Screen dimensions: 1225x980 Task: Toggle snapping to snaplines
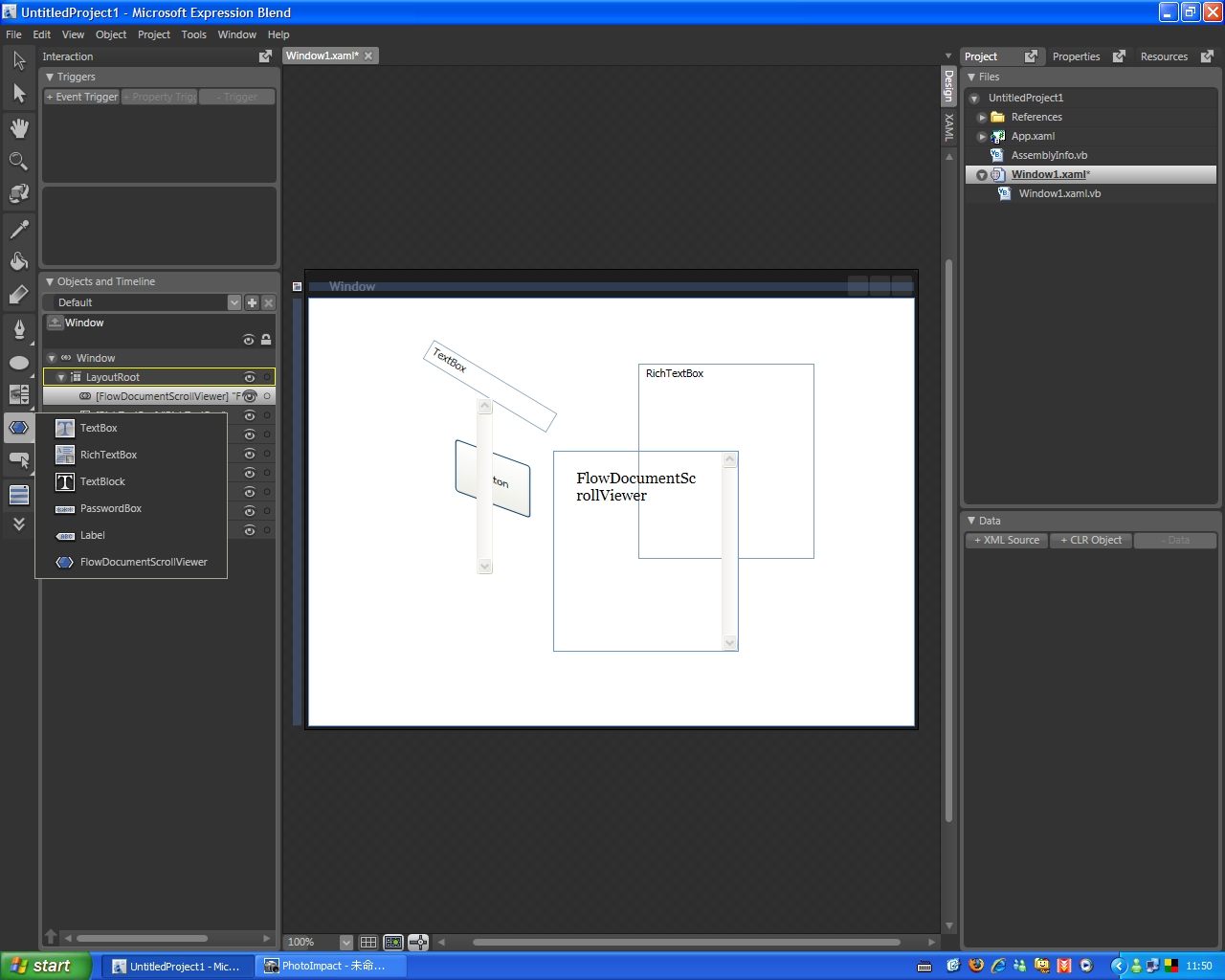[x=418, y=943]
